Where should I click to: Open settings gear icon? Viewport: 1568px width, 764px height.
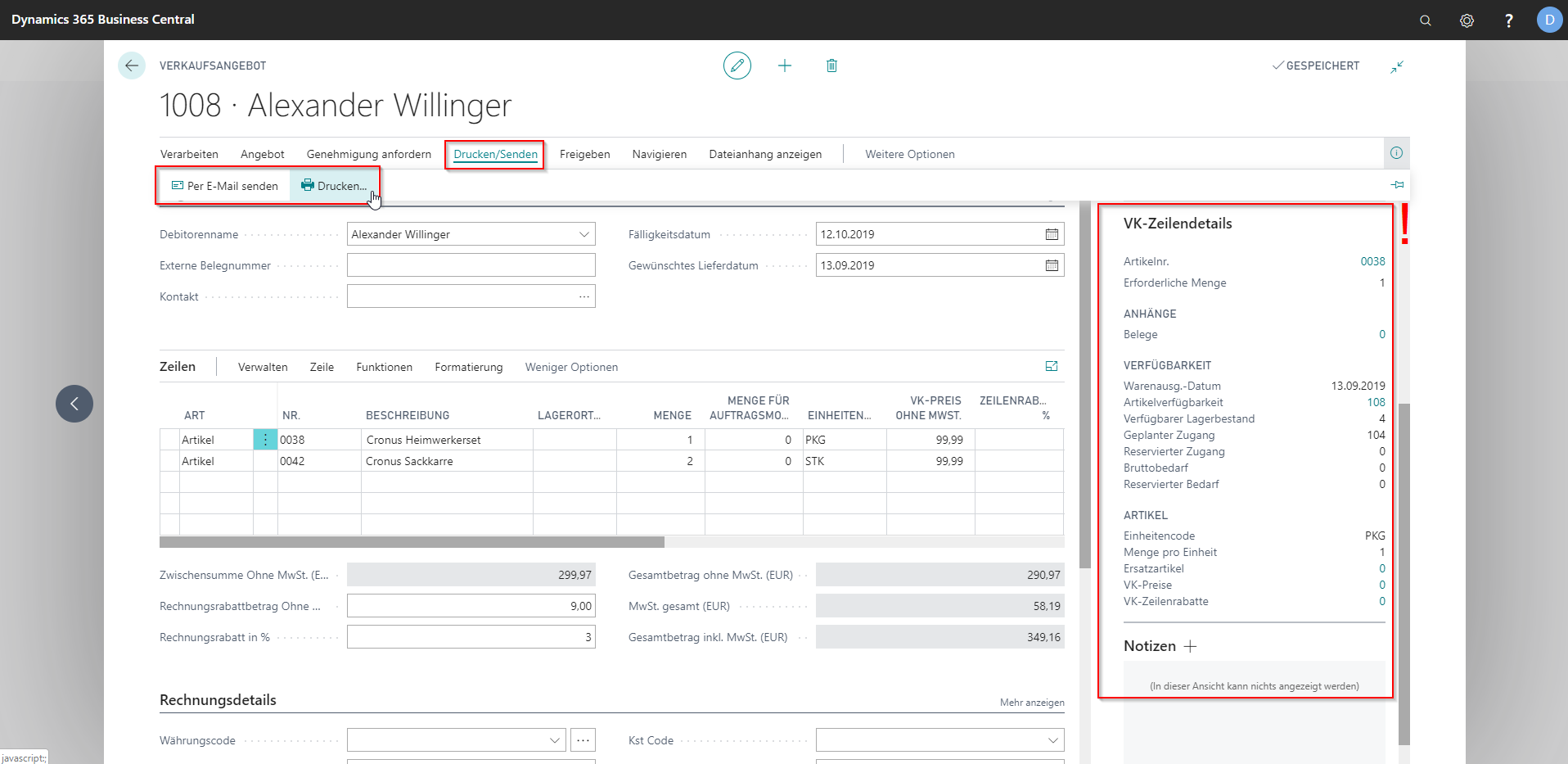[x=1467, y=20]
